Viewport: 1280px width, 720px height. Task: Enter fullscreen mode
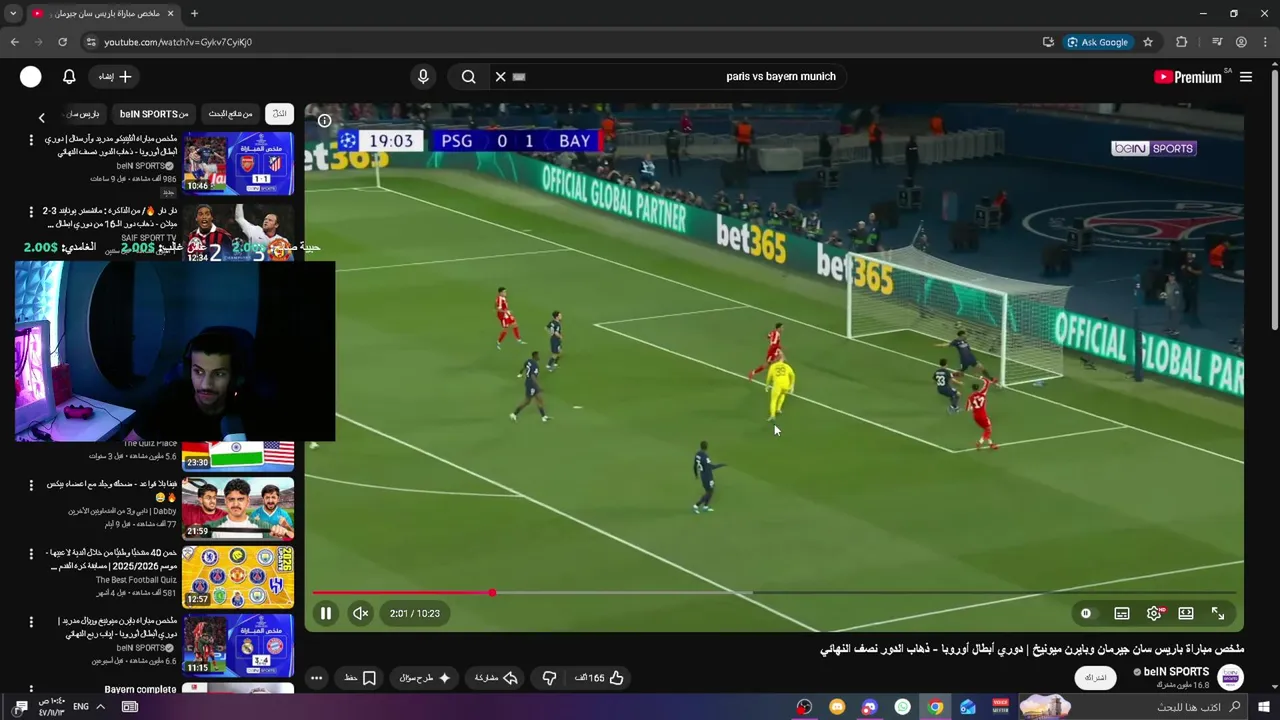pyautogui.click(x=1218, y=613)
